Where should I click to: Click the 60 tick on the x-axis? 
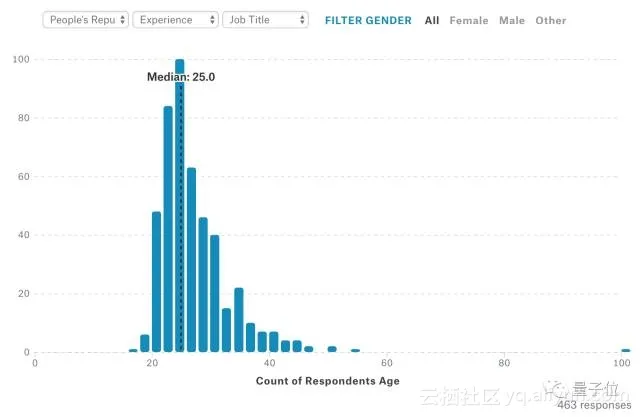click(387, 364)
